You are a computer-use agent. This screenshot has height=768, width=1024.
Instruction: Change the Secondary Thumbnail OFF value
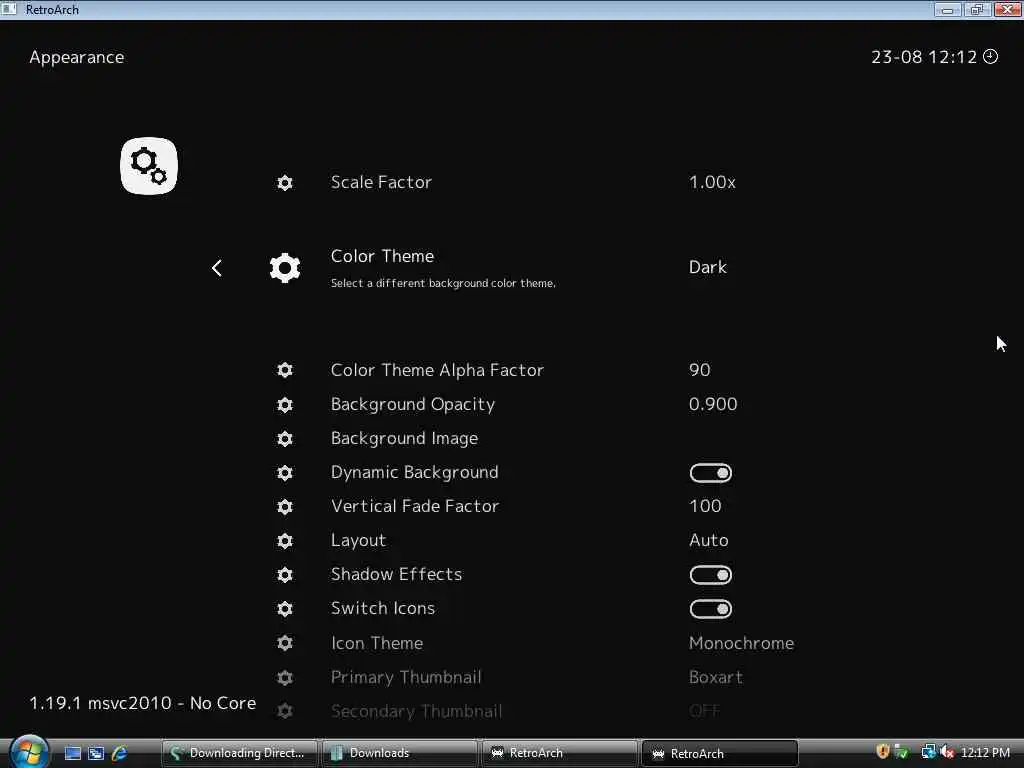(704, 711)
